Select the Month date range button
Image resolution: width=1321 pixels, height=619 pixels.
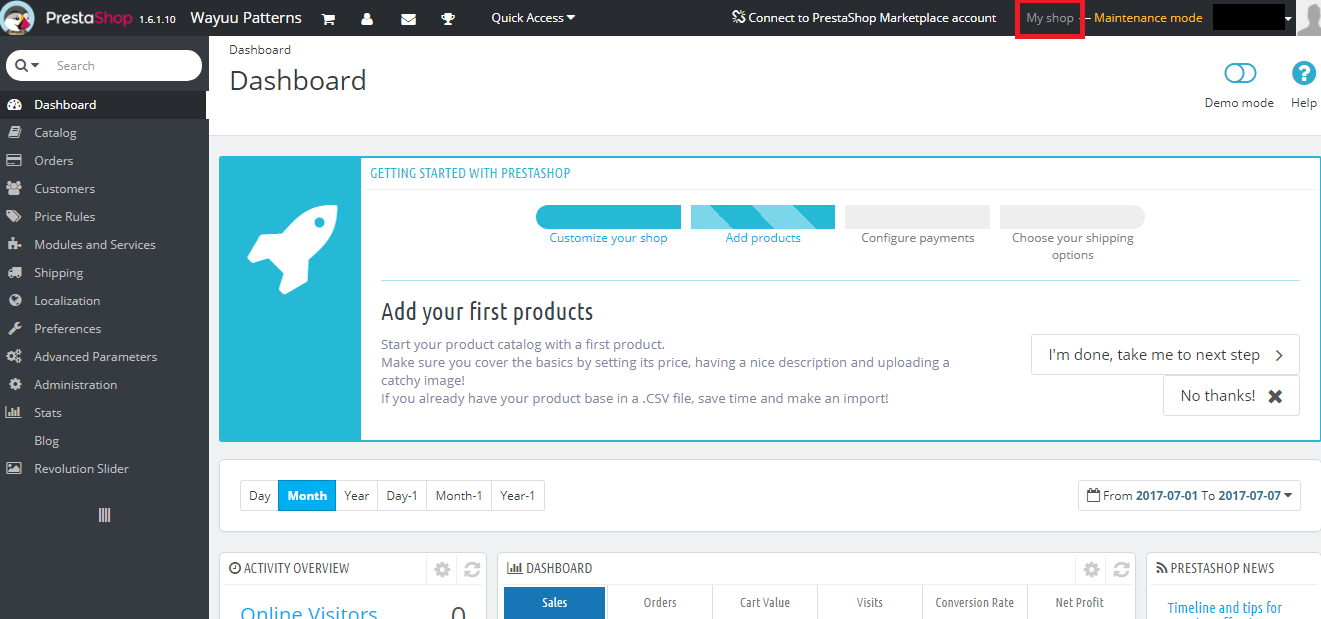(307, 496)
